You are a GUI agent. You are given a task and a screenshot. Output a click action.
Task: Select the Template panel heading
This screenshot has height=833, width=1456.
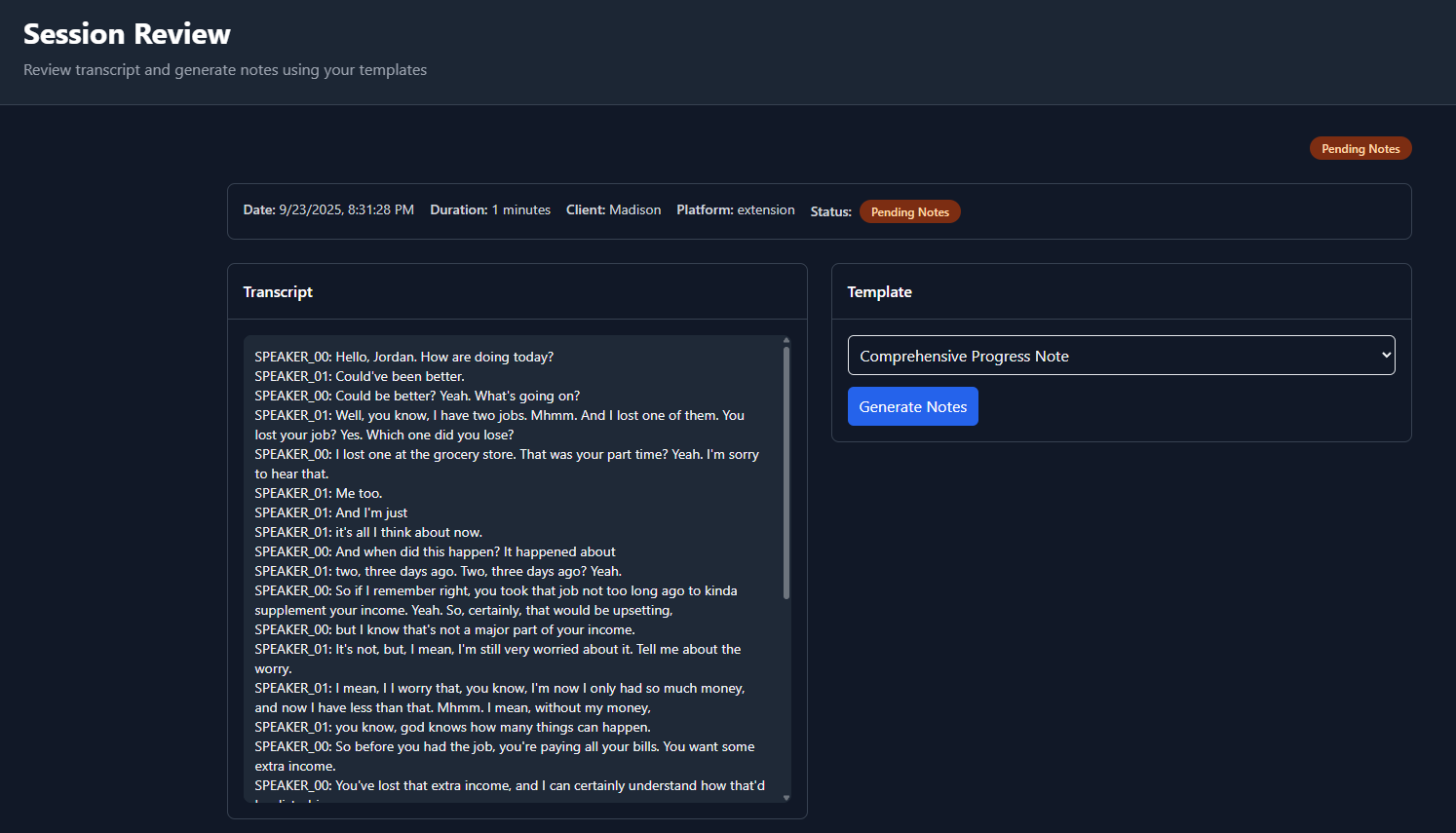tap(879, 292)
